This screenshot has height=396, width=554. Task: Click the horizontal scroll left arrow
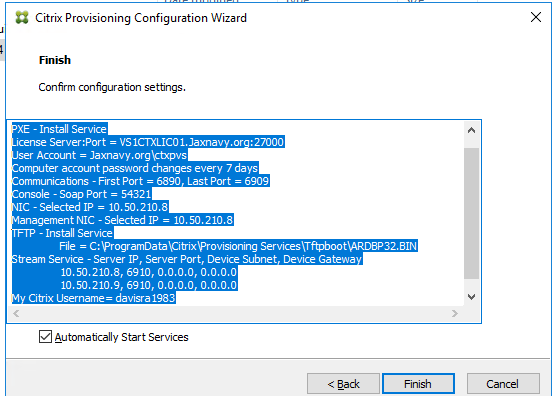pyautogui.click(x=16, y=313)
